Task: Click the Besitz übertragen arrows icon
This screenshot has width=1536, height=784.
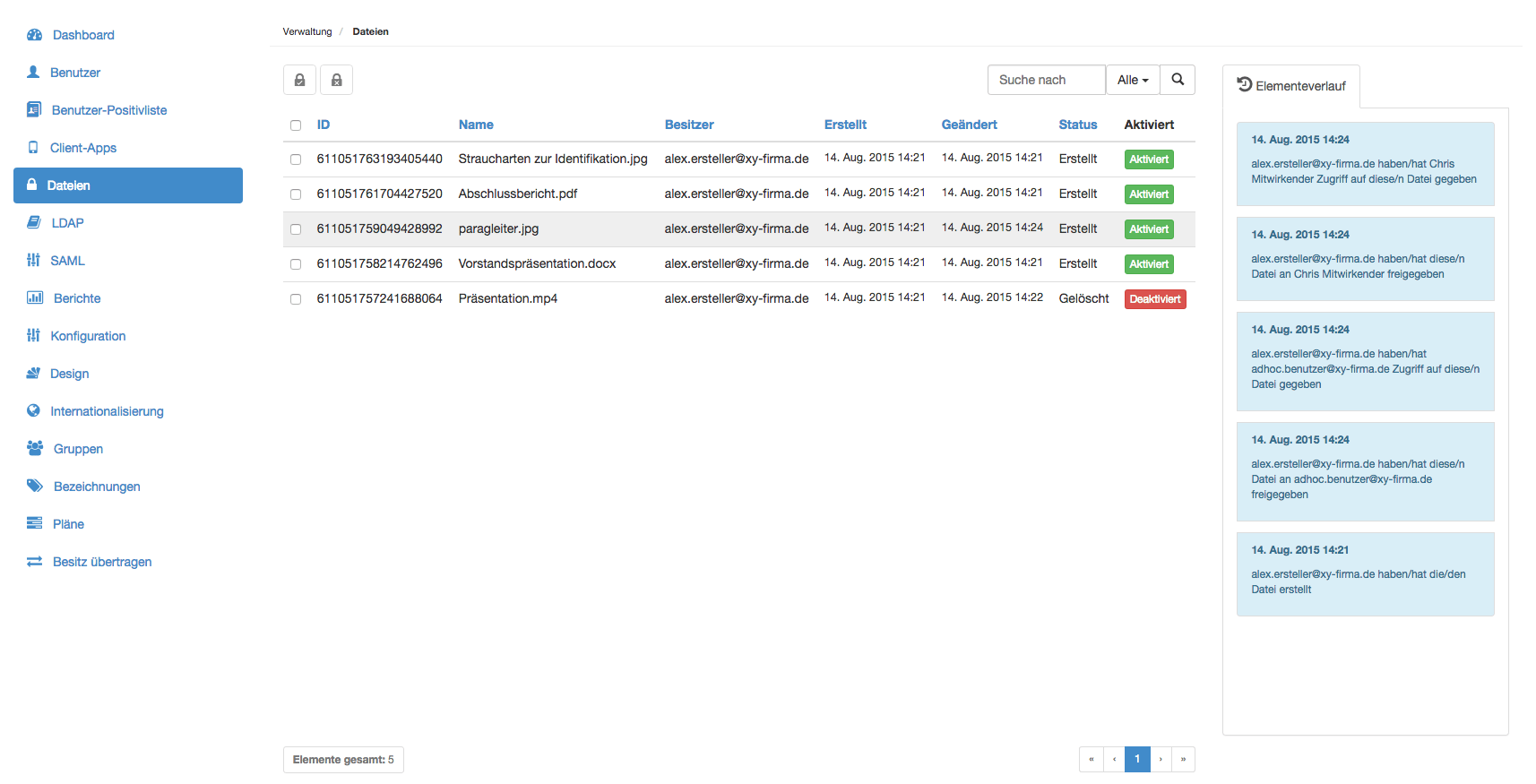Action: [34, 561]
